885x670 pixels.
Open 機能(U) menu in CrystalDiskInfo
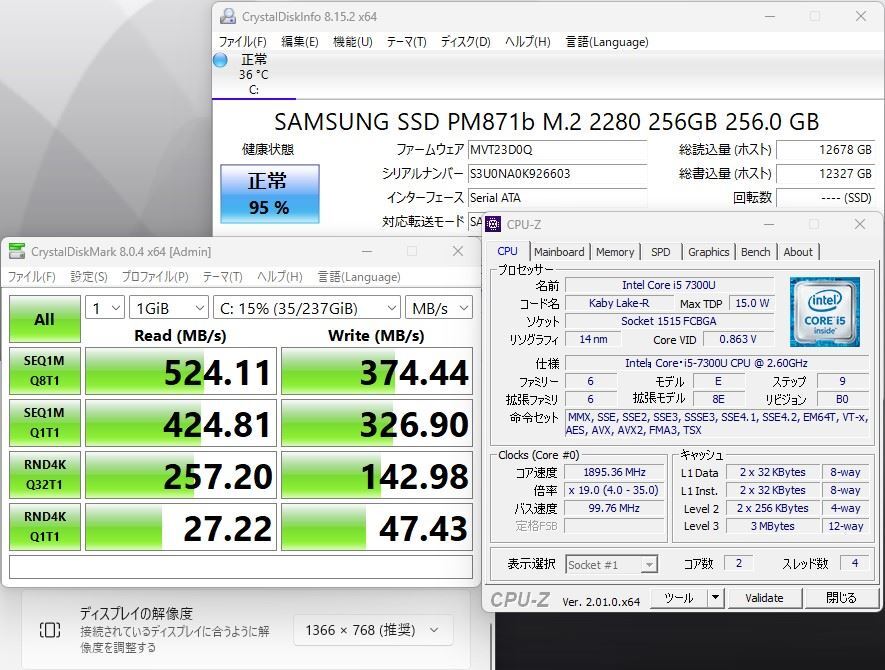[353, 42]
